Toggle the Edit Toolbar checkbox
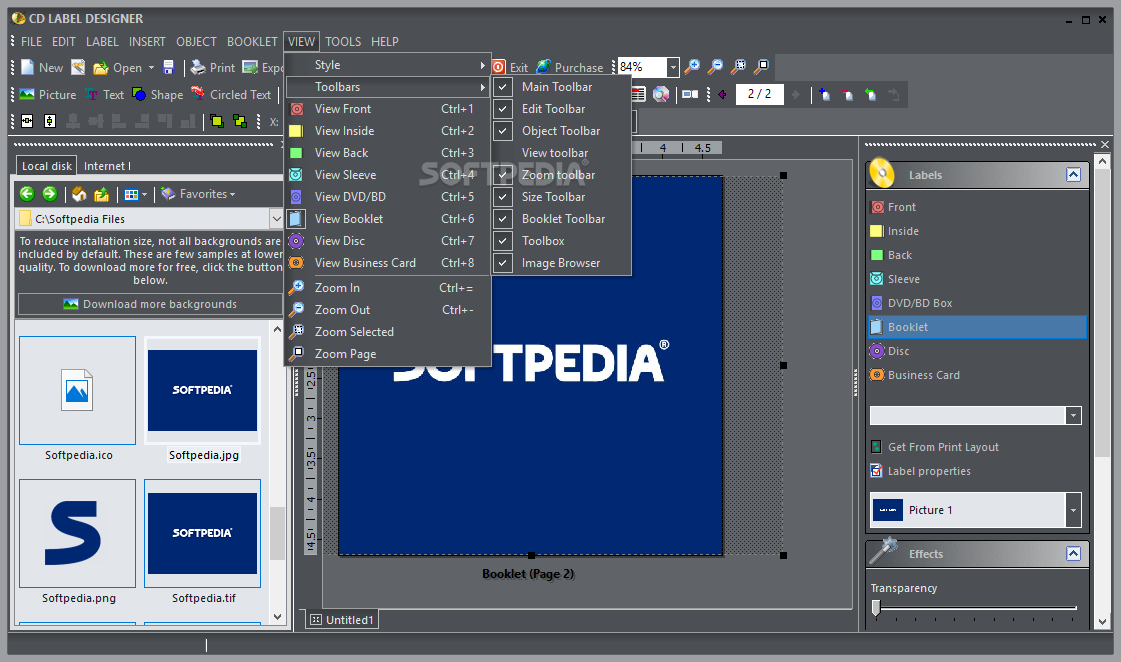 tap(503, 109)
